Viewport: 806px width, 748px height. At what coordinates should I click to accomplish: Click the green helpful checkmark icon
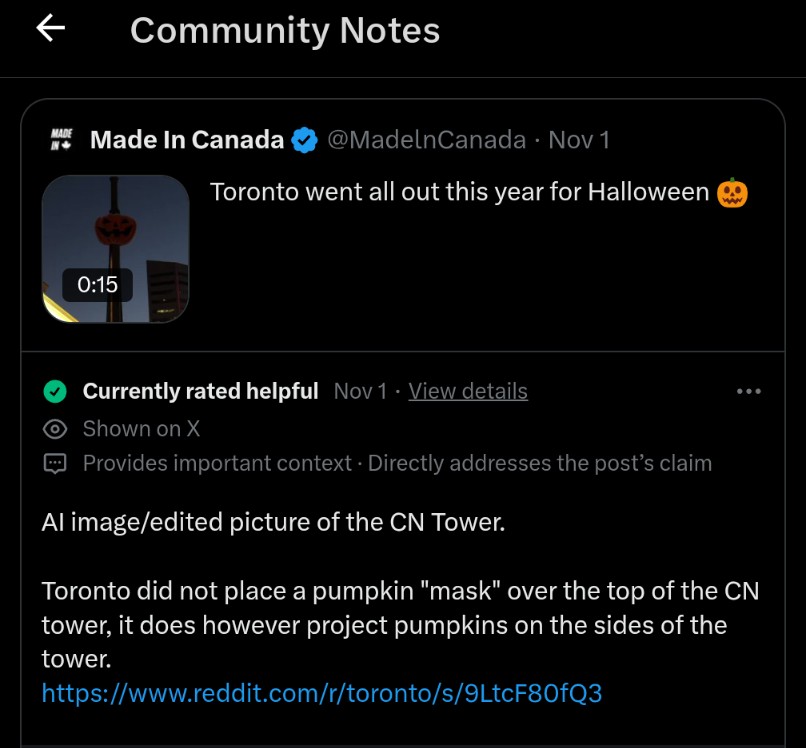pos(56,391)
